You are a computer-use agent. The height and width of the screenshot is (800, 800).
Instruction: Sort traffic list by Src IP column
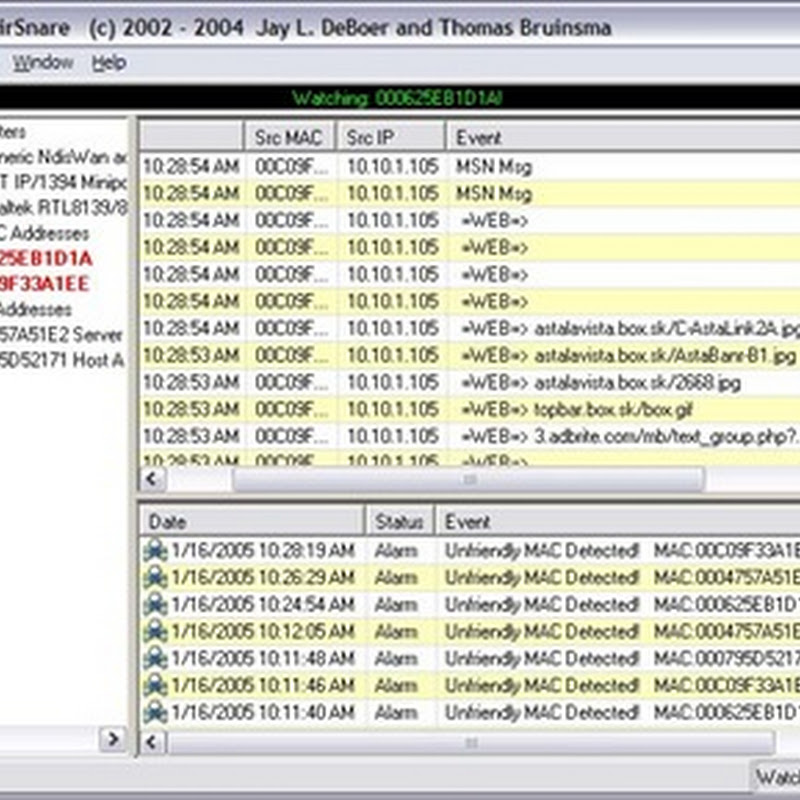point(389,138)
